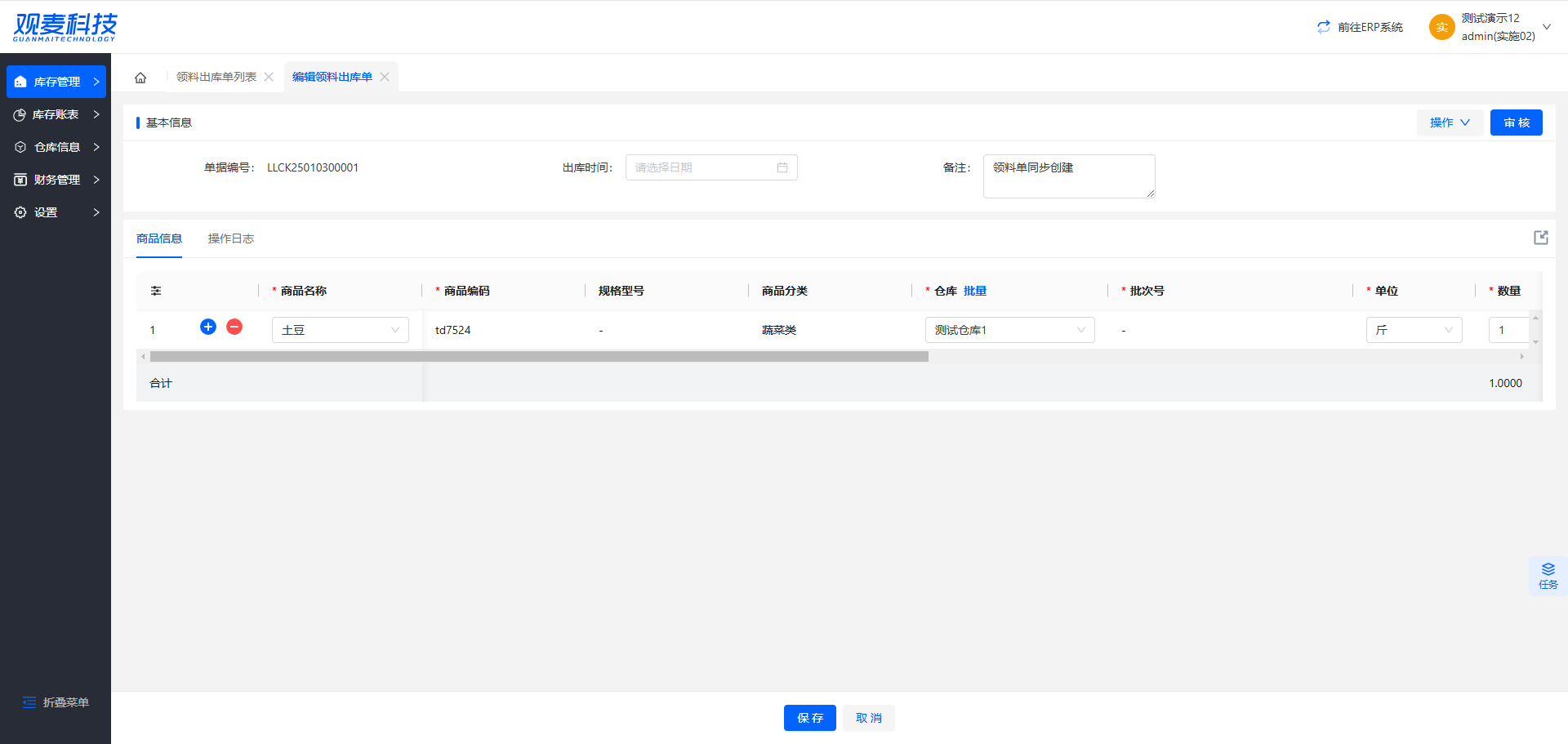The width and height of the screenshot is (1568, 744).
Task: Click the table horizontal scrollbar thumb
Action: coord(539,356)
